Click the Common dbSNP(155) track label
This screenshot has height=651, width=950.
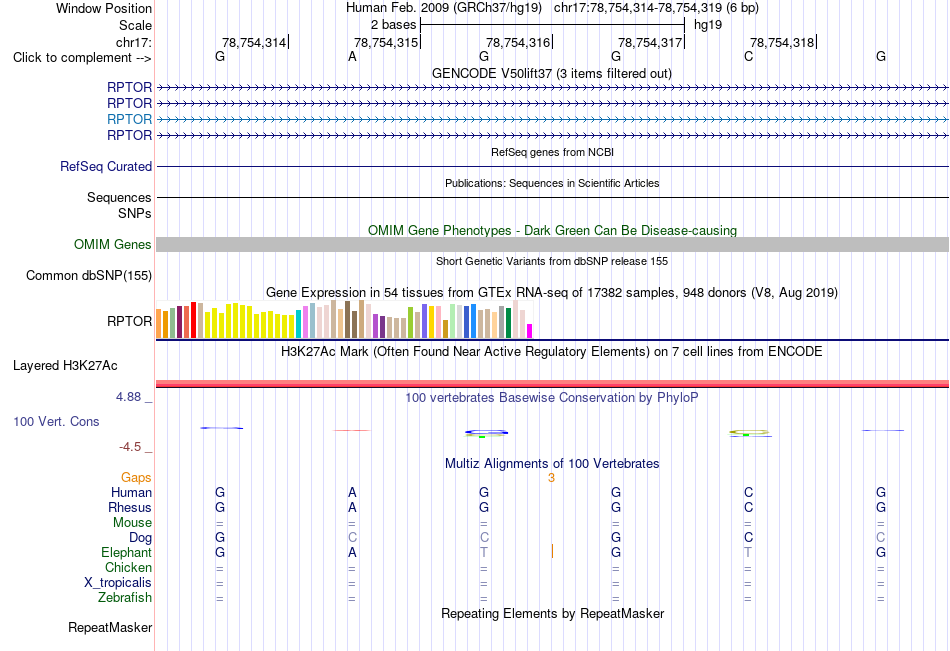(89, 275)
